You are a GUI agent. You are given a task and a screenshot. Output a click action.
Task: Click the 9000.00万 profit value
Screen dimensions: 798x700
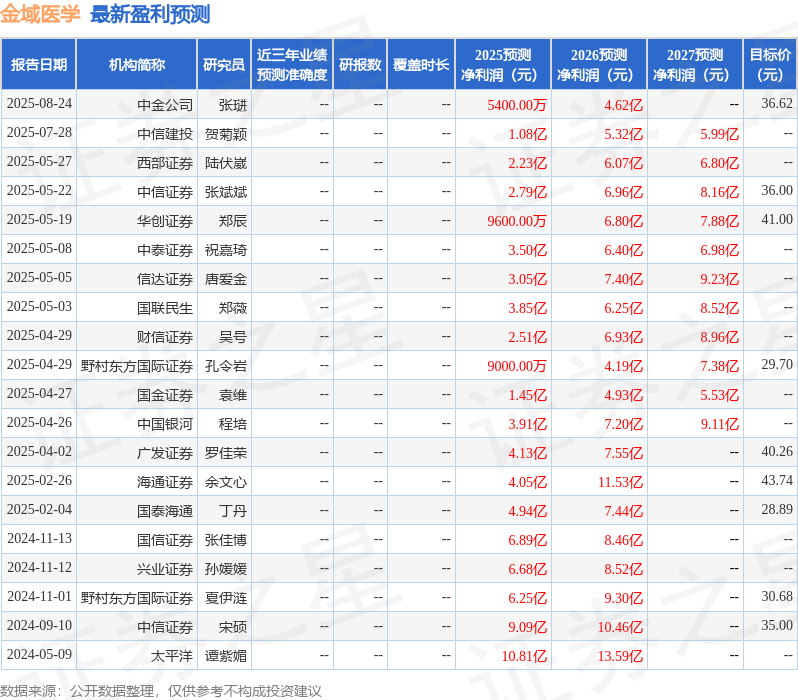click(x=517, y=366)
